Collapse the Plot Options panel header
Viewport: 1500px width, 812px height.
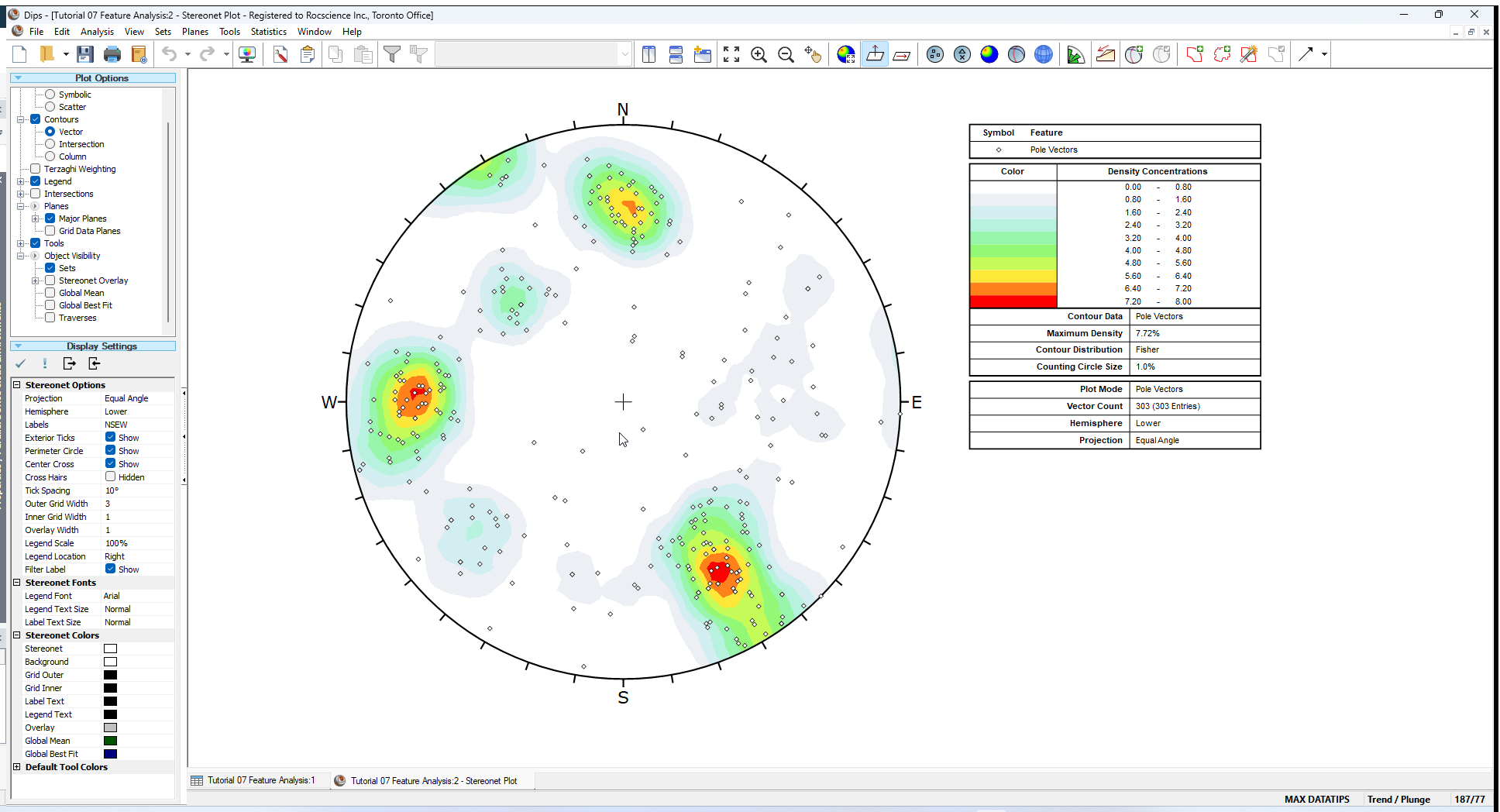16,77
